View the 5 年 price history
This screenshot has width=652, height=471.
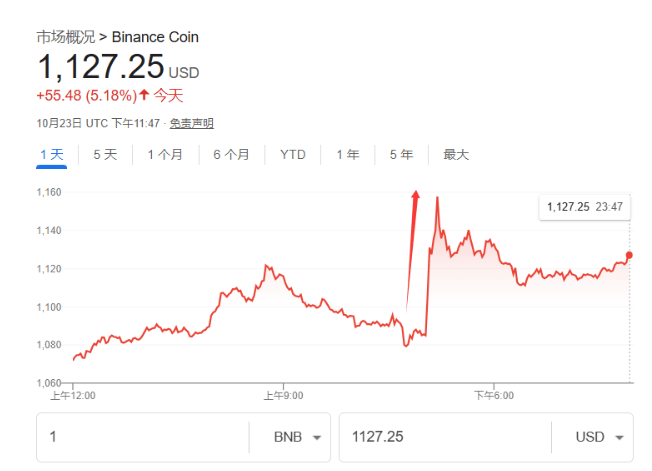[401, 154]
